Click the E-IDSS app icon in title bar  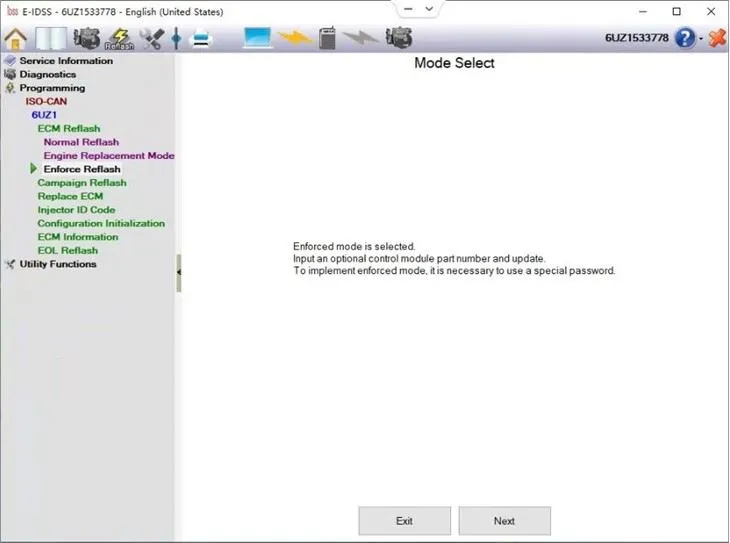tap(12, 11)
